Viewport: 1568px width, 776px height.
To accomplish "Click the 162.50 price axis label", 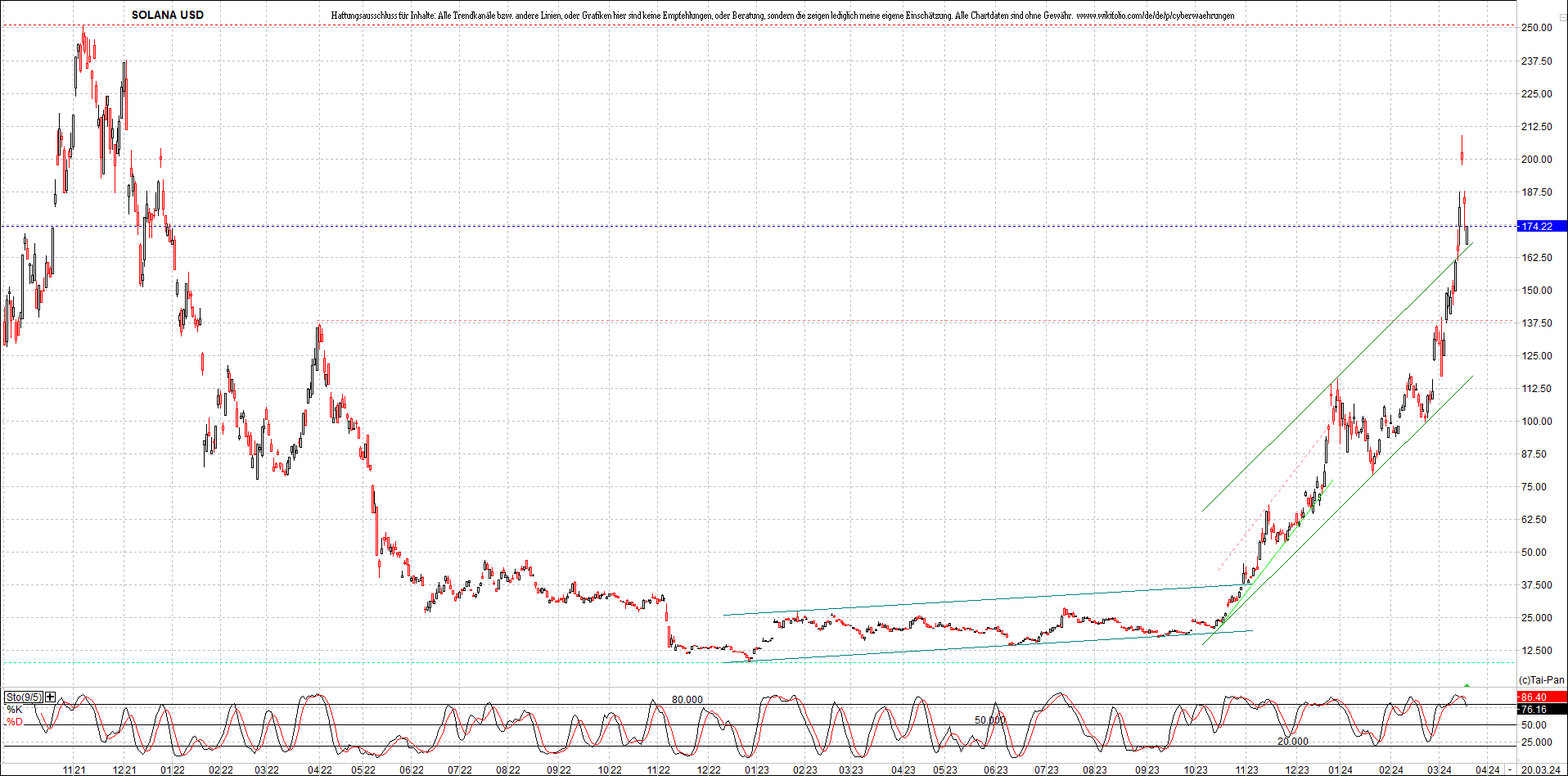I will (1537, 258).
